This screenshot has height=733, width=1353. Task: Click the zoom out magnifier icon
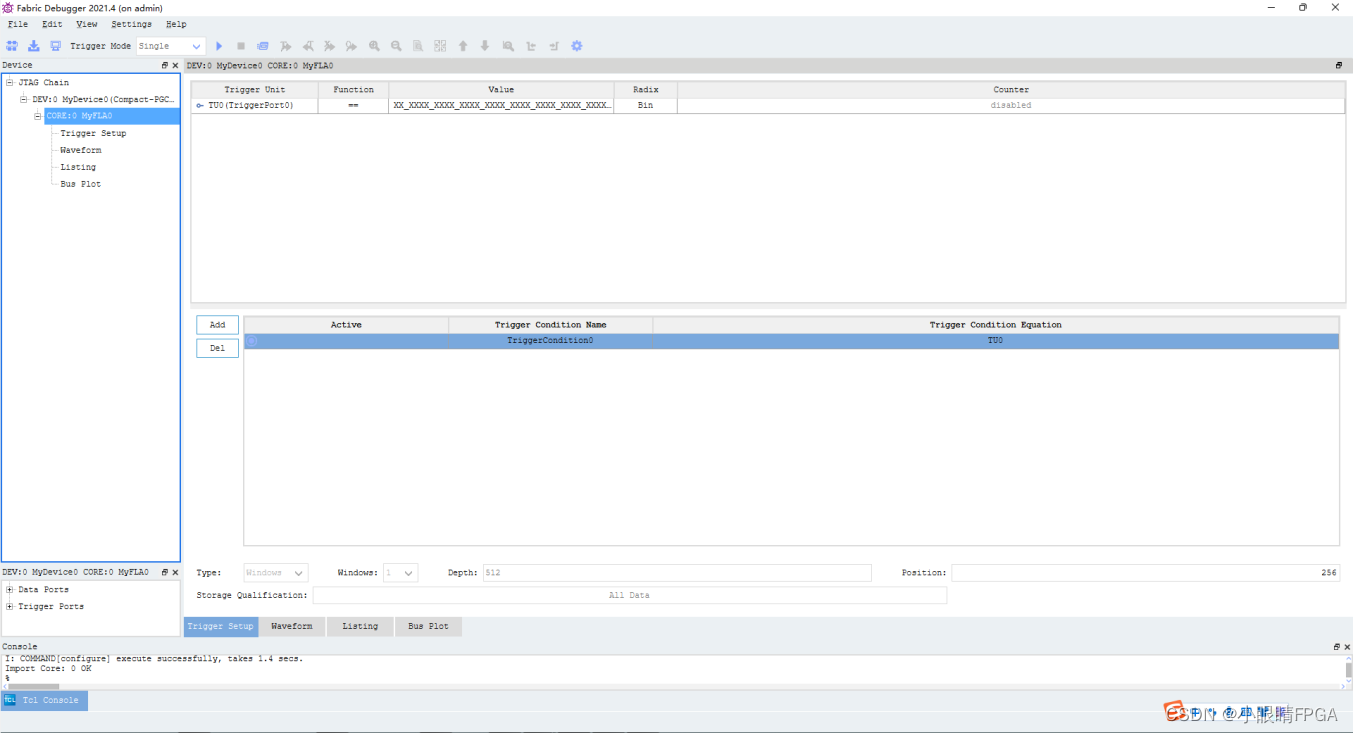(396, 46)
